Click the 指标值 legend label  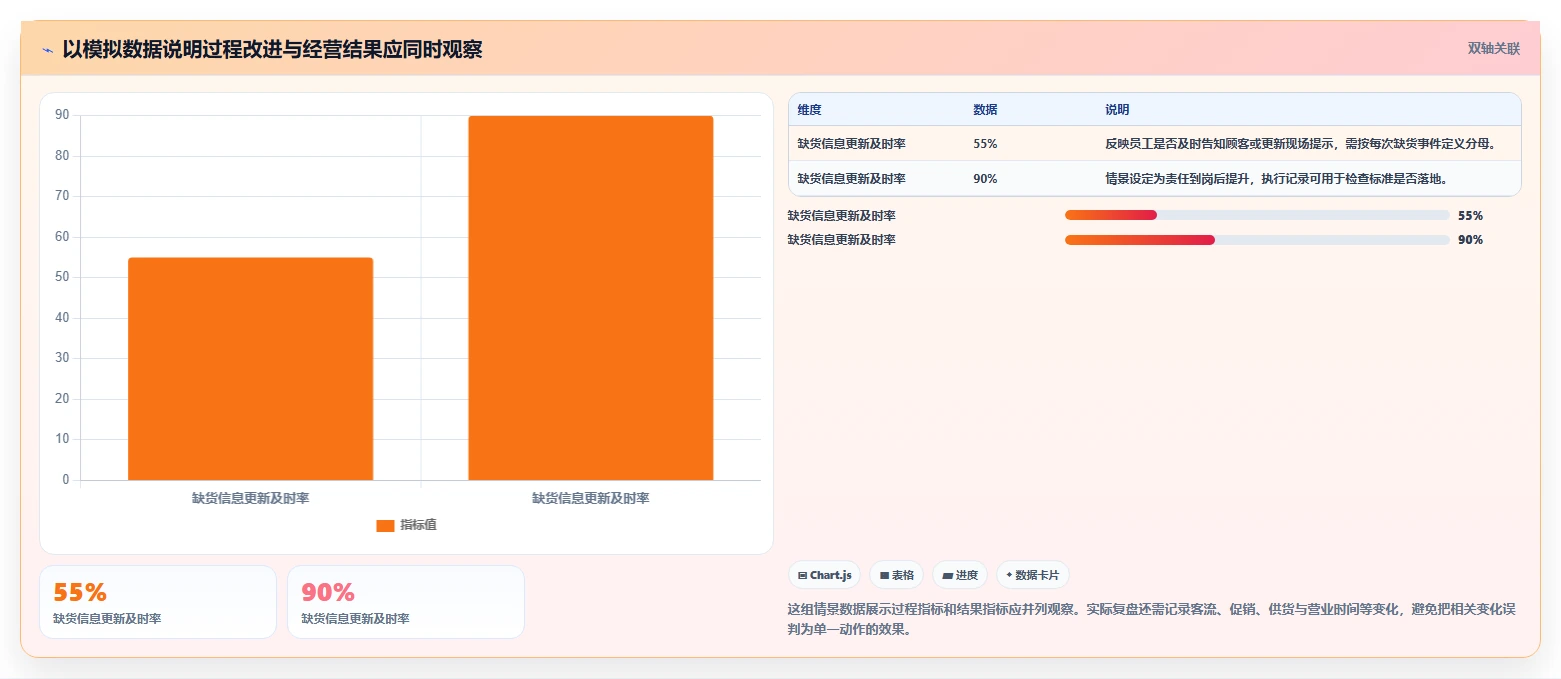(418, 526)
